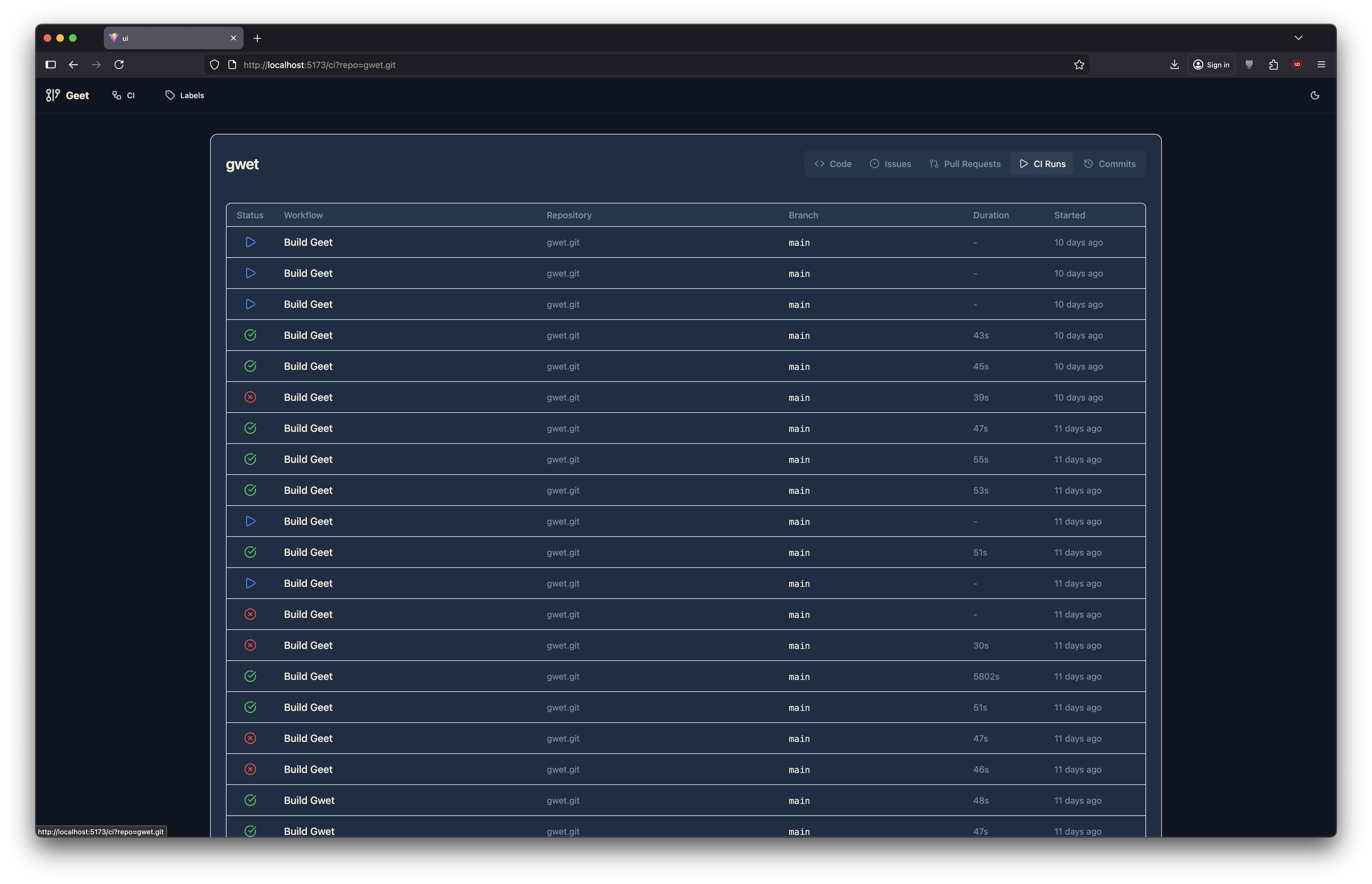Switch to the Code tab
This screenshot has width=1372, height=884.
[x=833, y=164]
